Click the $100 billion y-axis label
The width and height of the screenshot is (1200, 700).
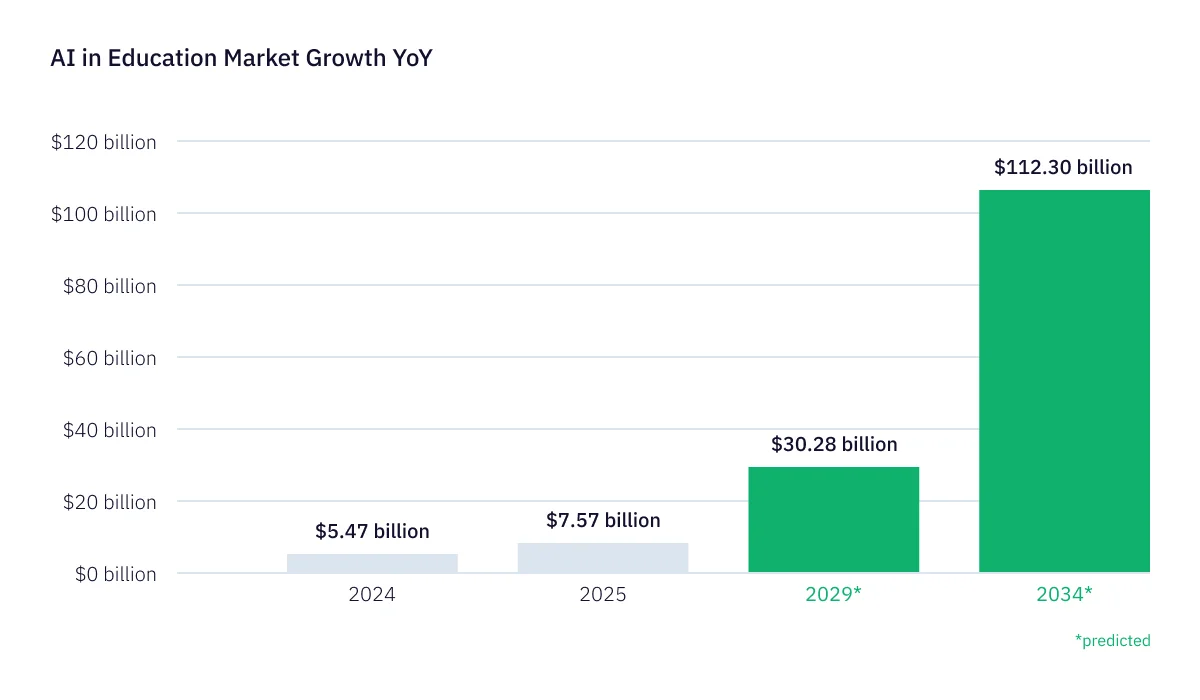click(x=103, y=214)
